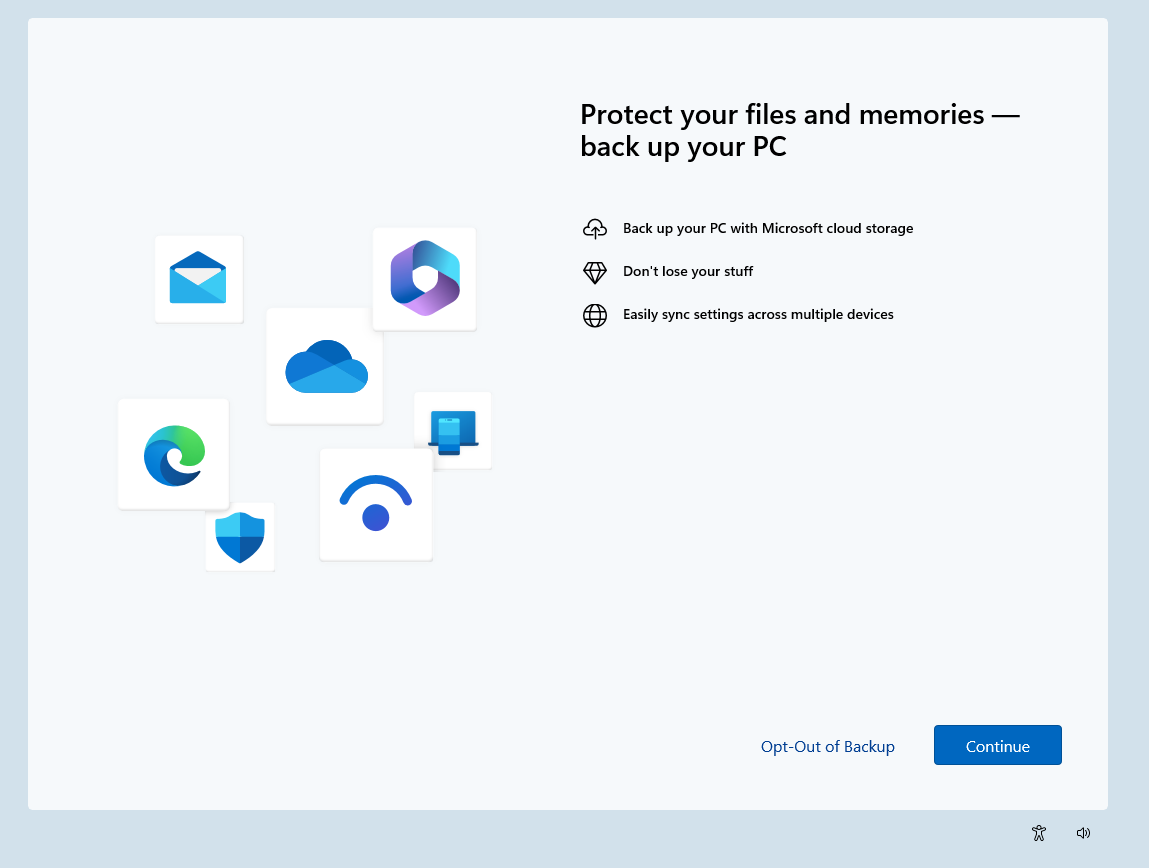Image resolution: width=1149 pixels, height=868 pixels.
Task: Click the Defender shield icon tile
Action: click(240, 538)
